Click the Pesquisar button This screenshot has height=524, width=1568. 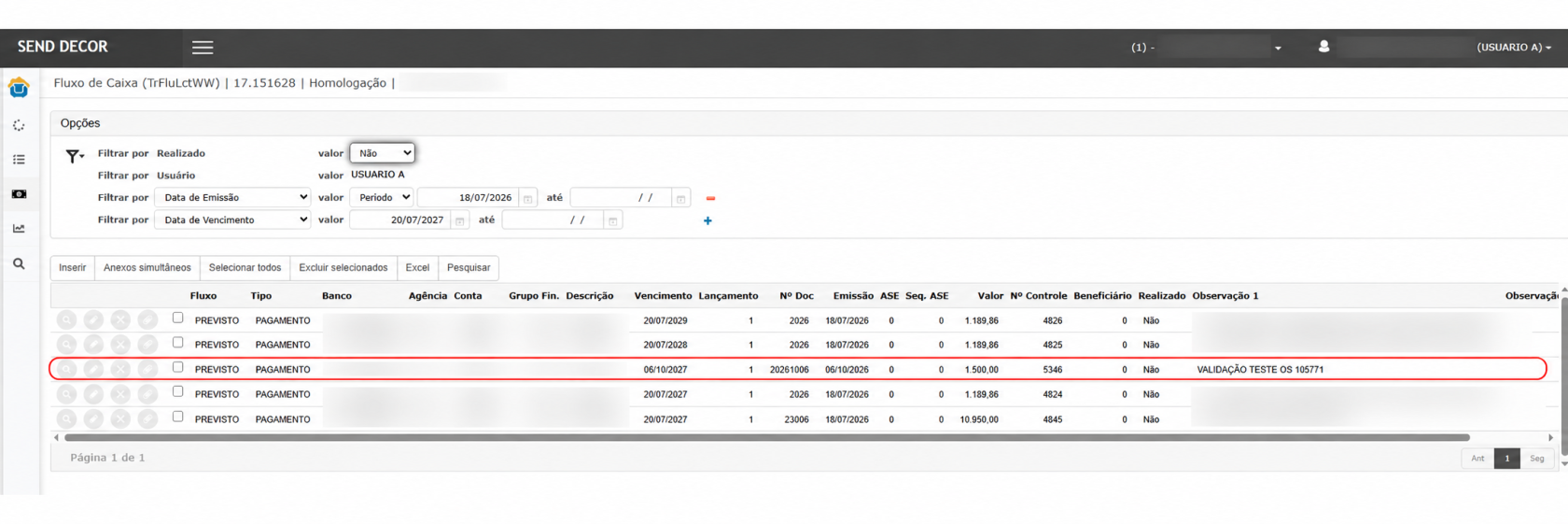pyautogui.click(x=469, y=268)
